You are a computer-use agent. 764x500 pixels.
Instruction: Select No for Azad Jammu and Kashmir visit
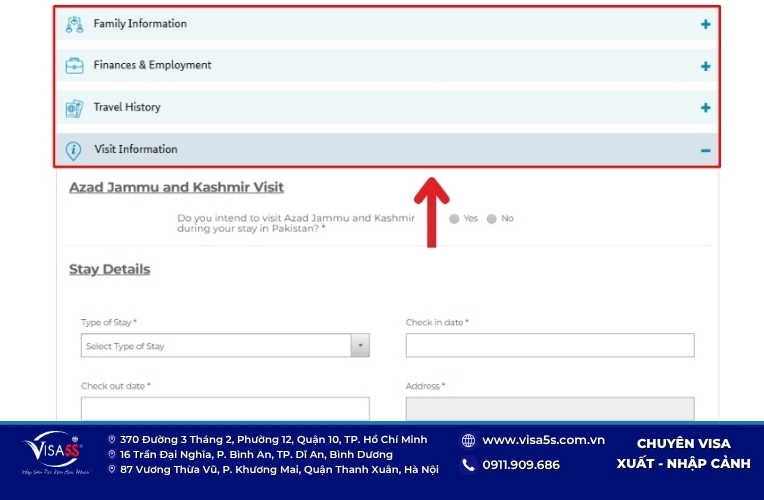[x=492, y=219]
